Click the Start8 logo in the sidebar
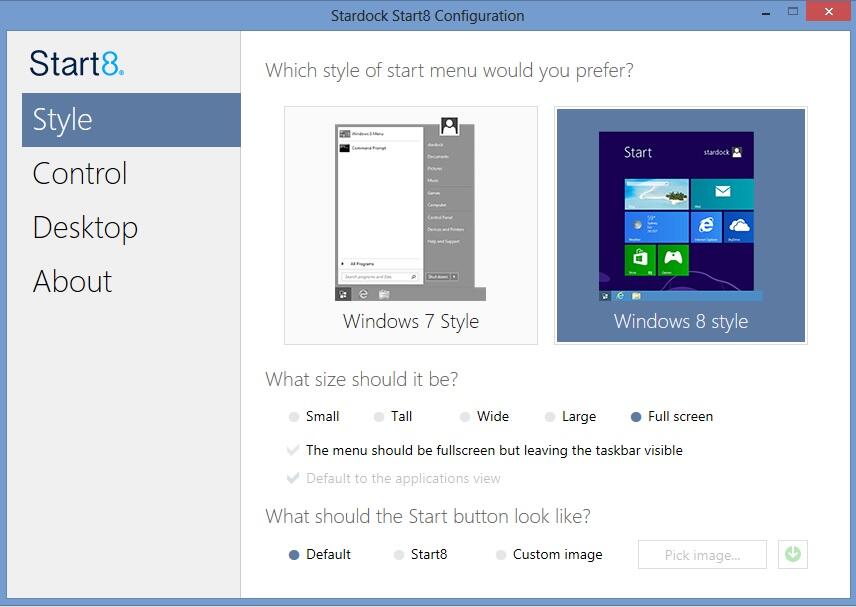This screenshot has width=856, height=607. (x=76, y=63)
